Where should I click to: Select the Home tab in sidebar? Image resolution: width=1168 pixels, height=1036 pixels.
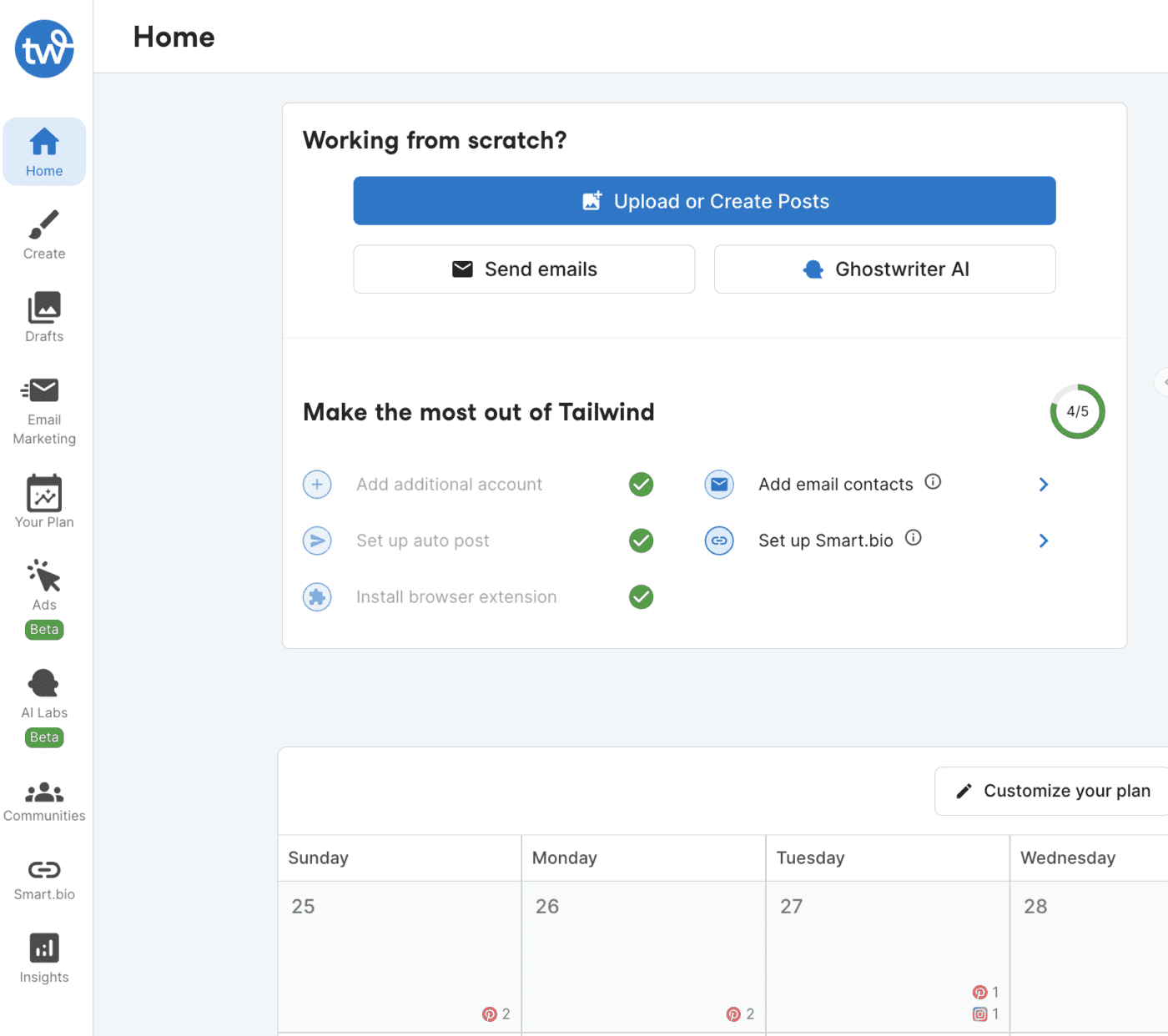pos(44,152)
